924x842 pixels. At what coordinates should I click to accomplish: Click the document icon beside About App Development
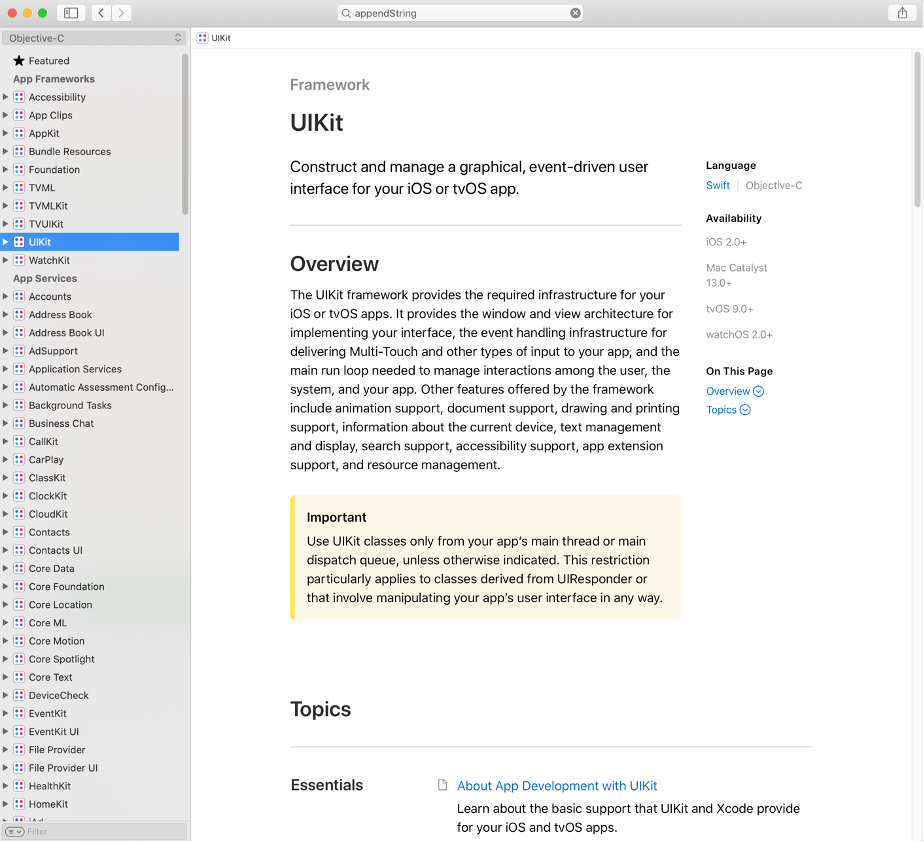(442, 785)
